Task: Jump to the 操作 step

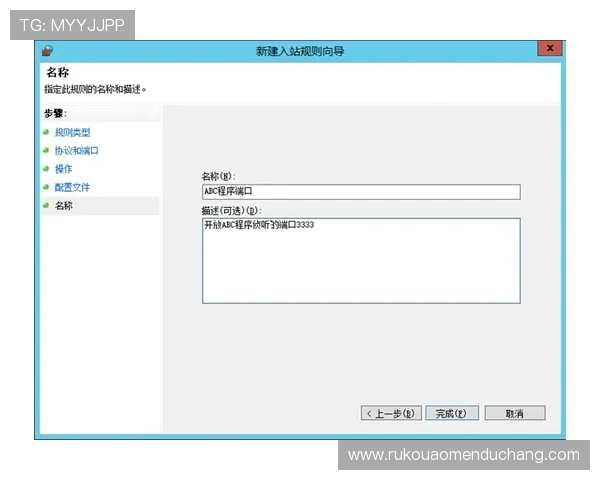Action: pyautogui.click(x=63, y=169)
